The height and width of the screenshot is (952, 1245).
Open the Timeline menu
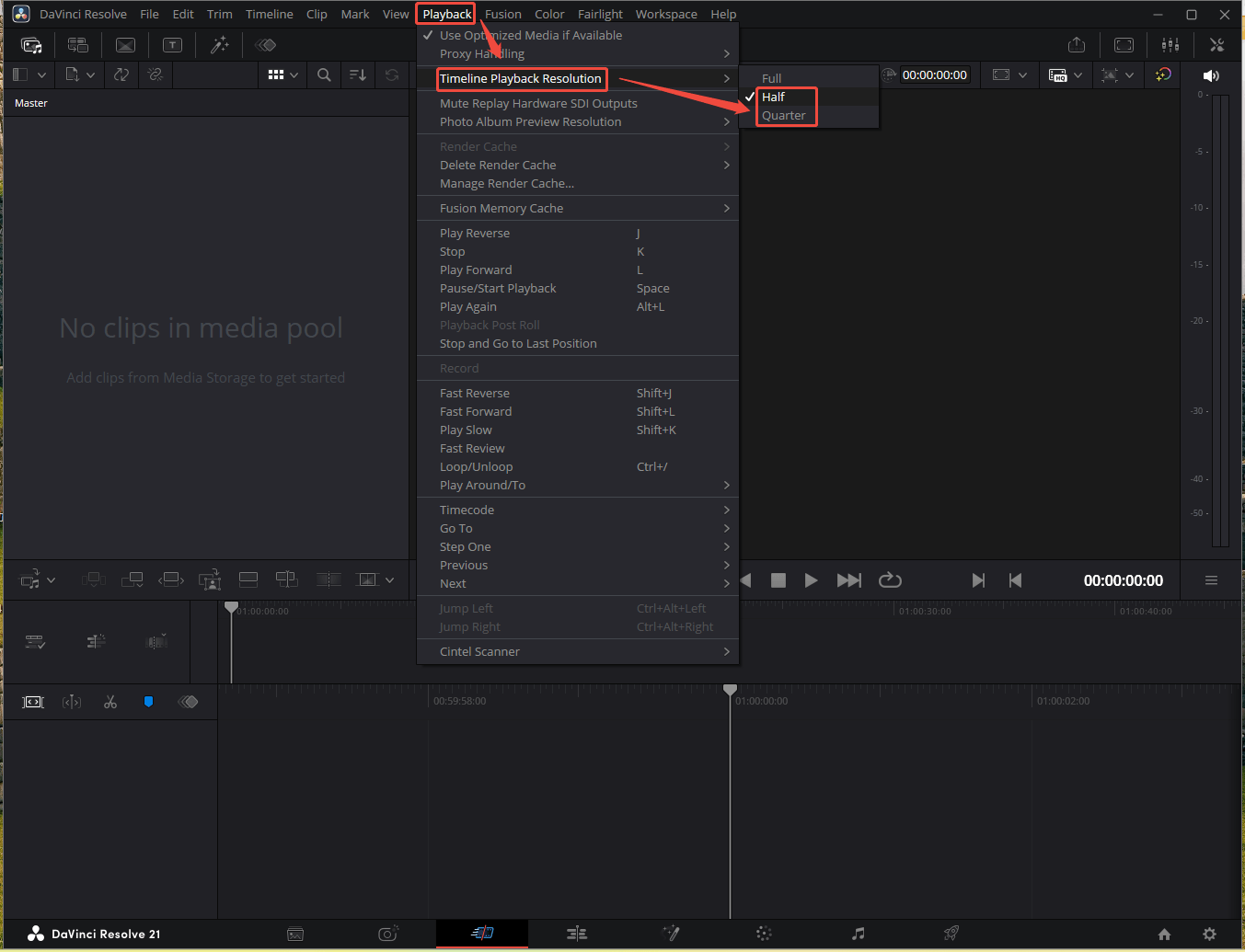pos(270,14)
